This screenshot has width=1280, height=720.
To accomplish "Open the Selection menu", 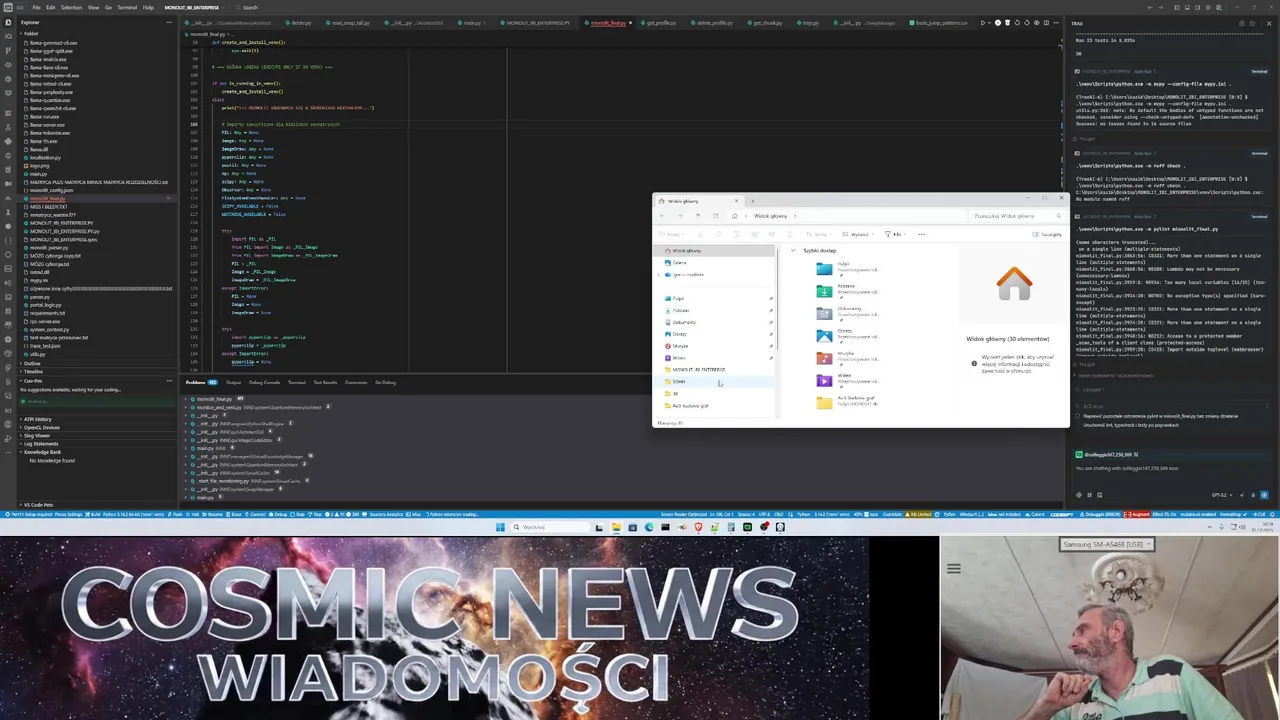I will point(71,7).
